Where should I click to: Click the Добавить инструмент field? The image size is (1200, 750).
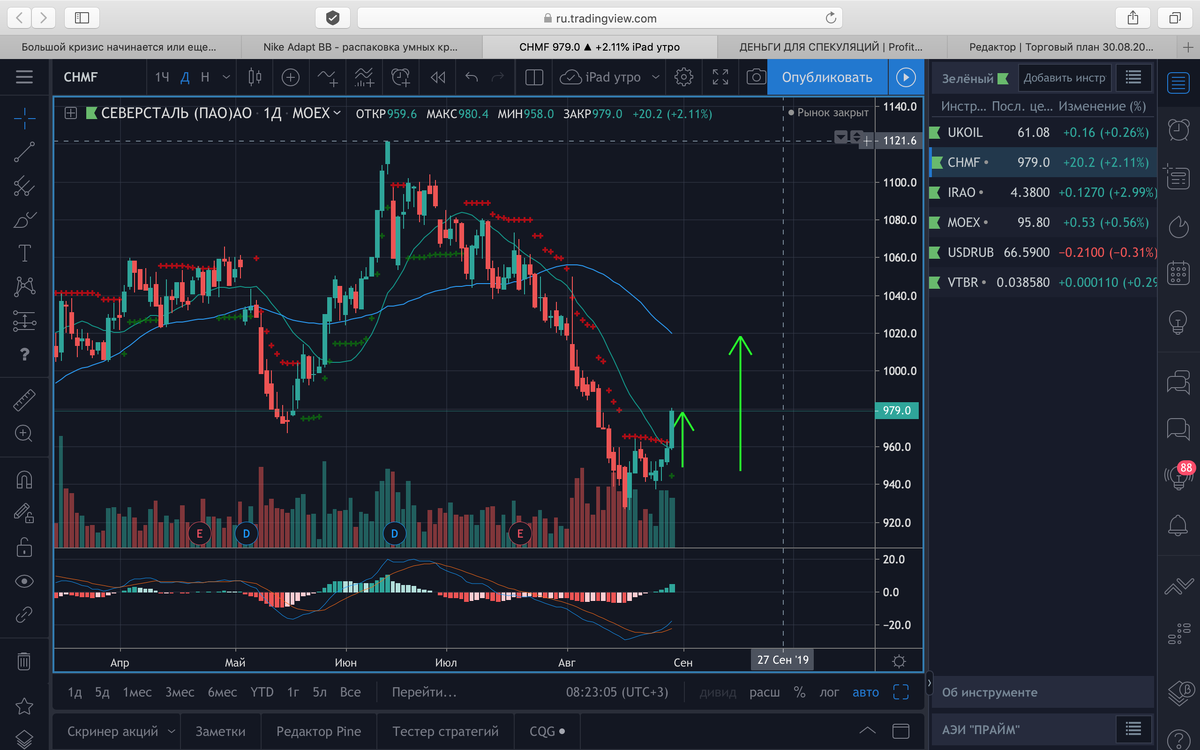1064,78
